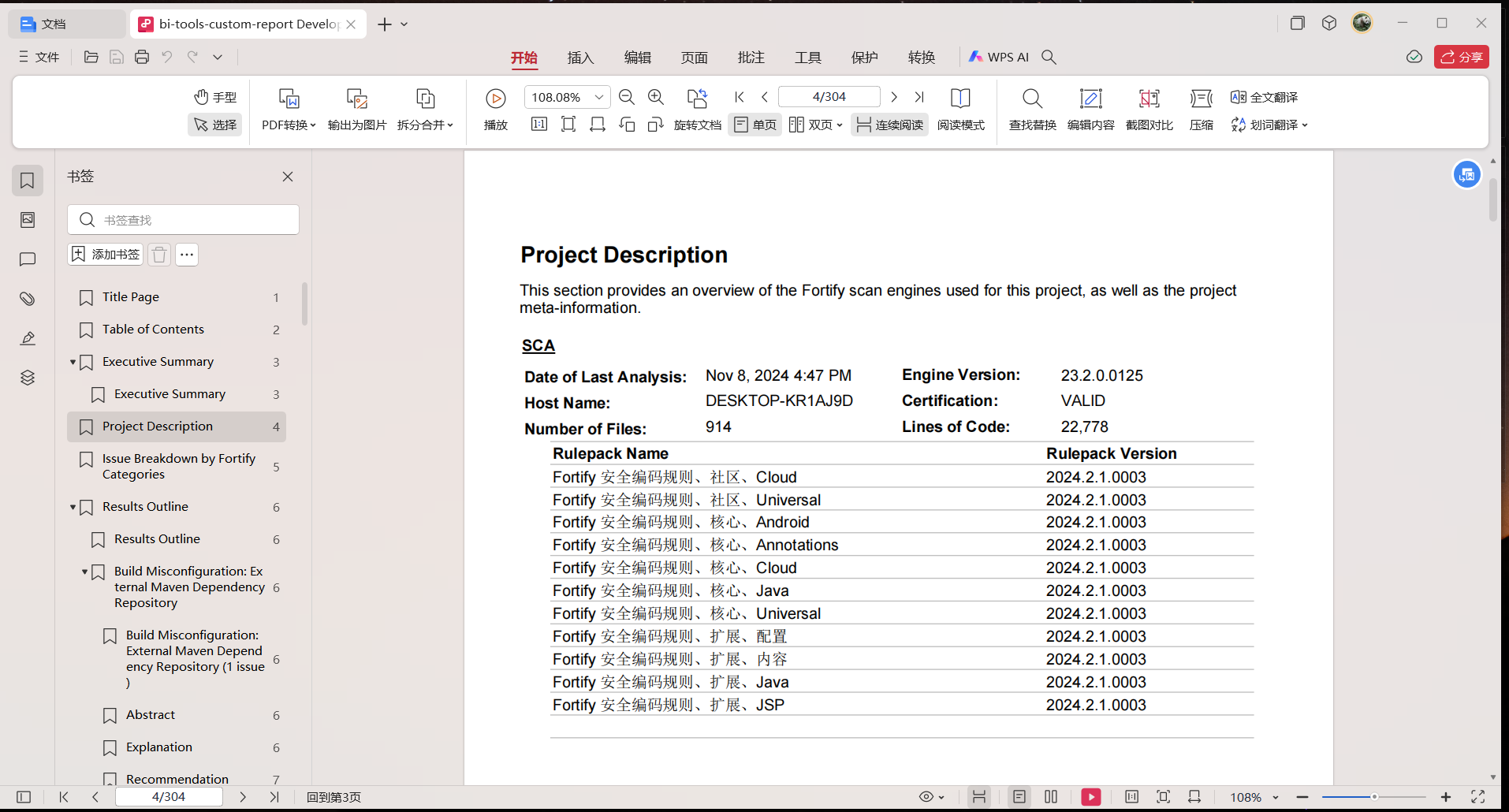Select Issue Breakdown by Fortify Categories bookmark
The width and height of the screenshot is (1509, 812).
pyautogui.click(x=177, y=467)
